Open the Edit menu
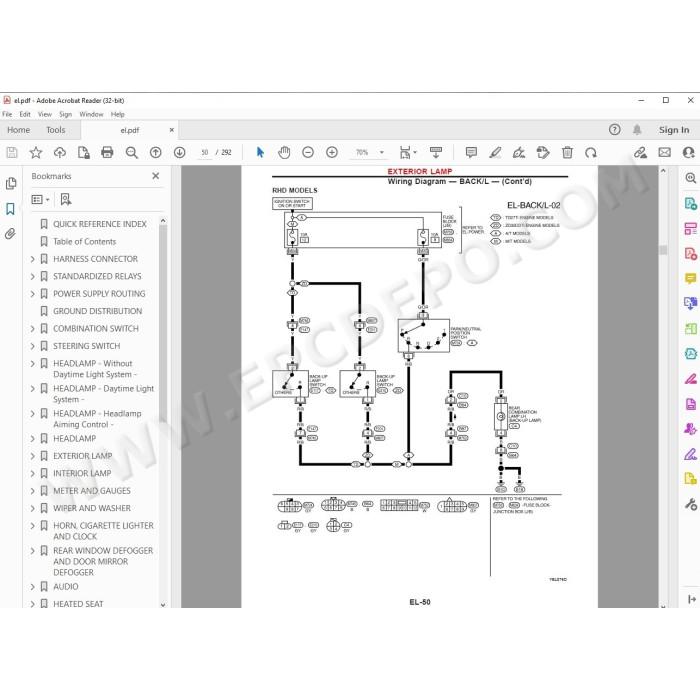 (25, 114)
